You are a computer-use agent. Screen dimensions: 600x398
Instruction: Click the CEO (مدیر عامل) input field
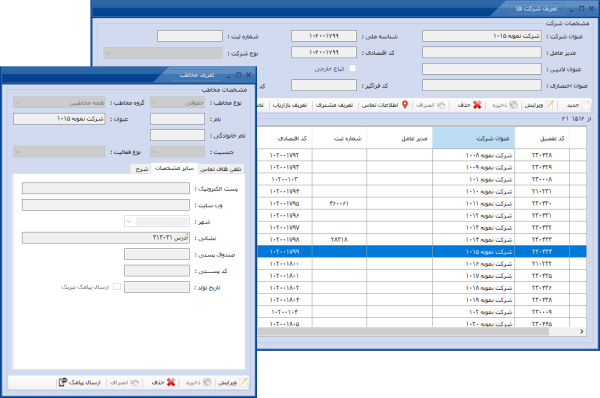[482, 52]
